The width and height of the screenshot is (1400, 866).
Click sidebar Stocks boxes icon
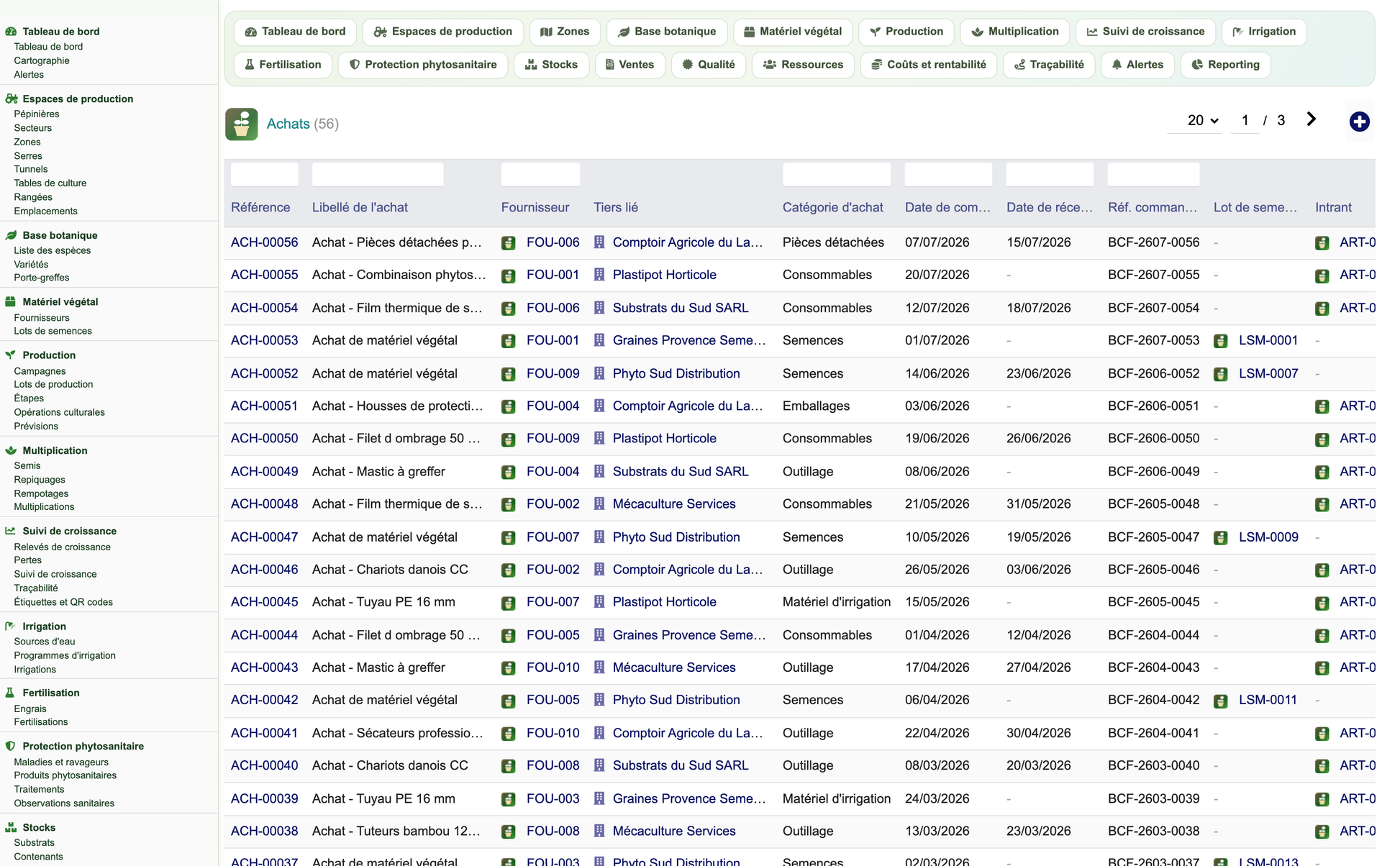tap(11, 827)
